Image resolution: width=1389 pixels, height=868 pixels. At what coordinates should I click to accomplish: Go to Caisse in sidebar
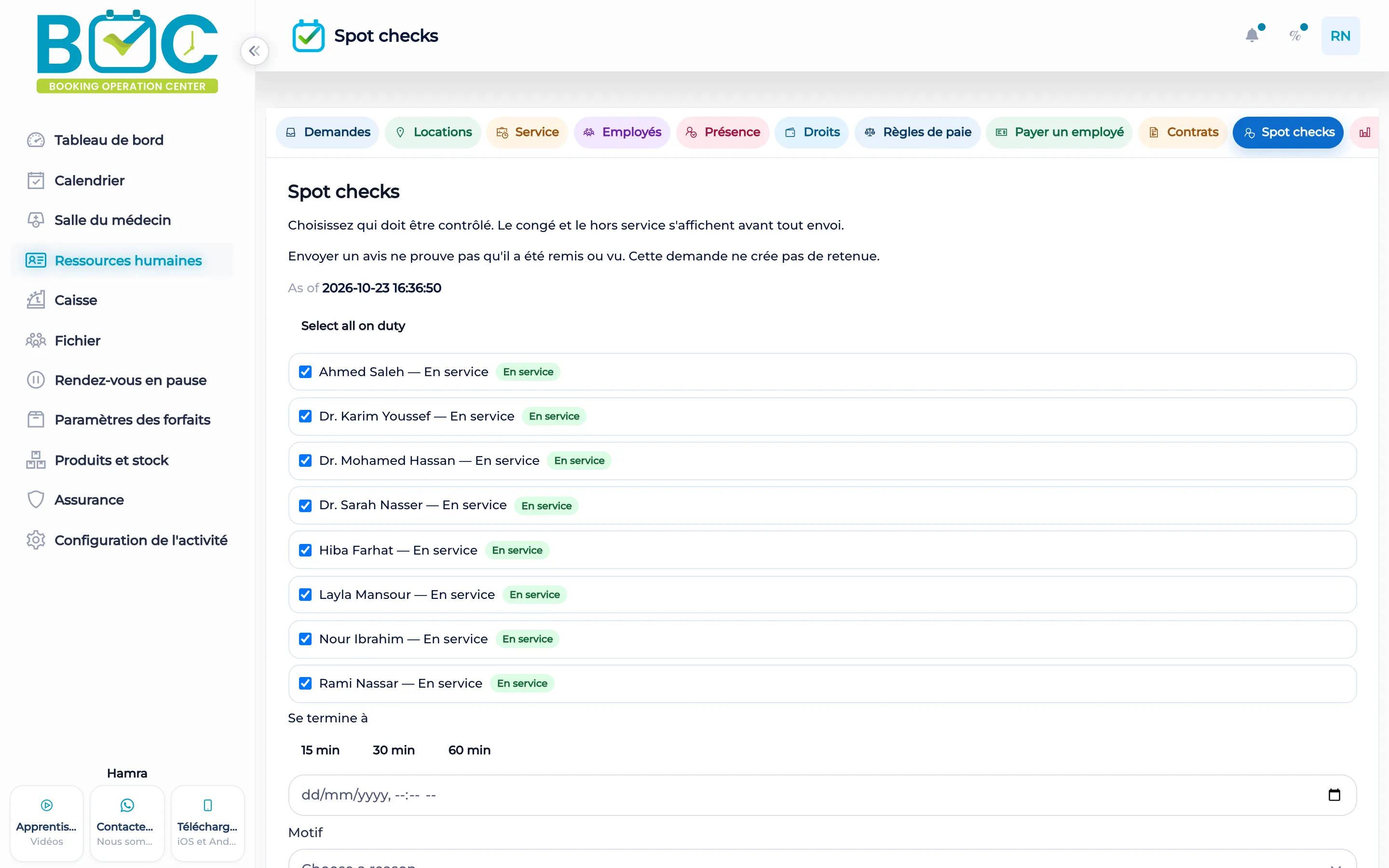76,300
